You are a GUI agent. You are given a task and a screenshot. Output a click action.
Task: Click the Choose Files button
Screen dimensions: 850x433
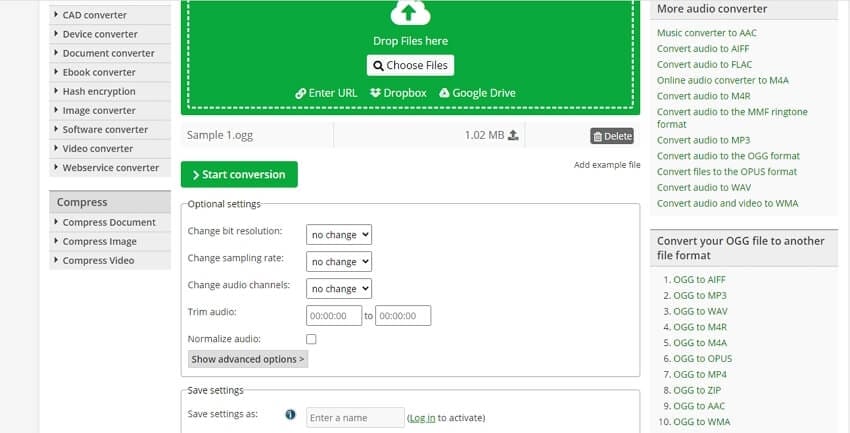pos(410,66)
